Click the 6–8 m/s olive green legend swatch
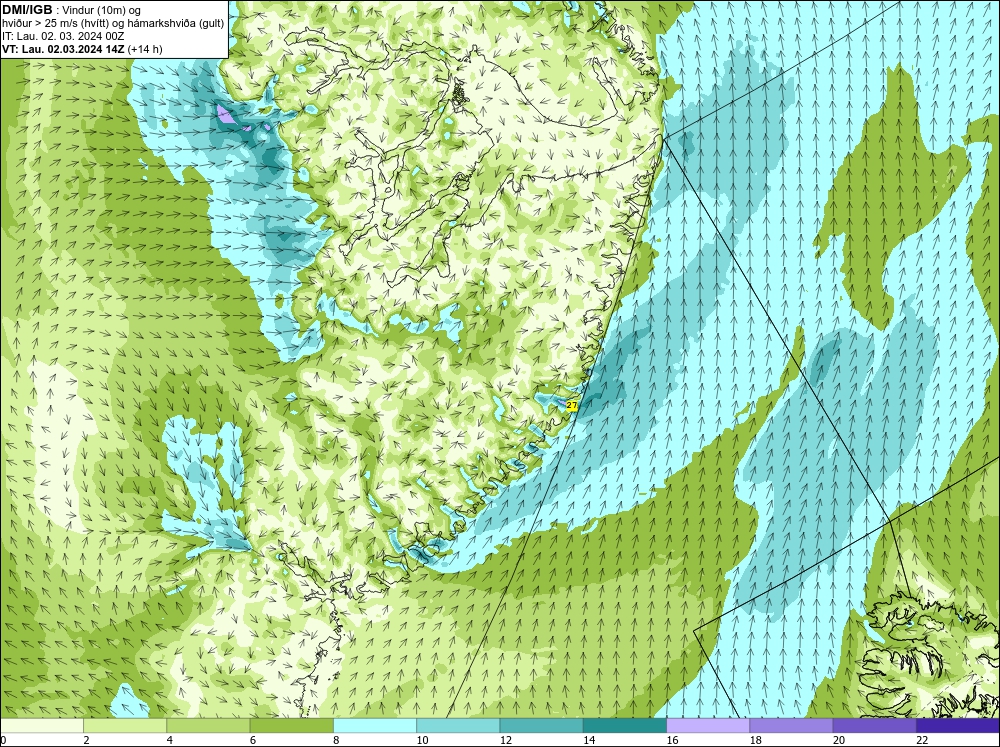 [x=291, y=726]
